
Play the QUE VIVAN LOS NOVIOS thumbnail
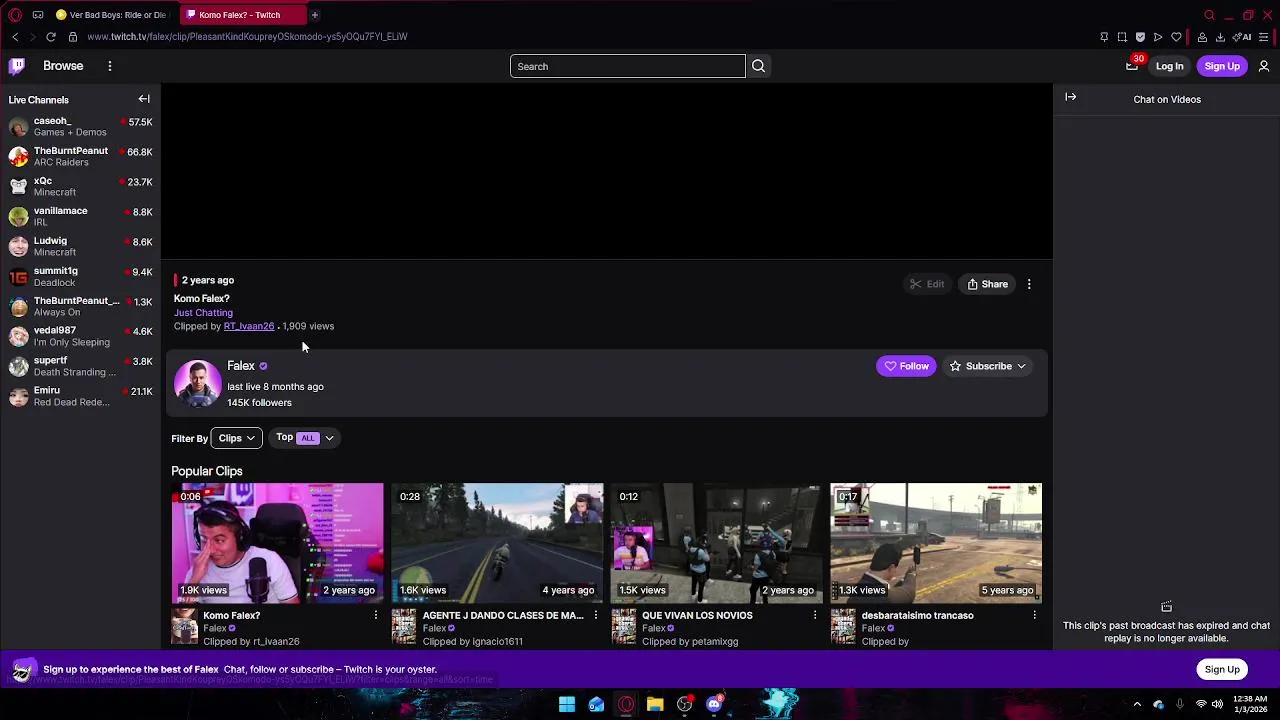[716, 543]
